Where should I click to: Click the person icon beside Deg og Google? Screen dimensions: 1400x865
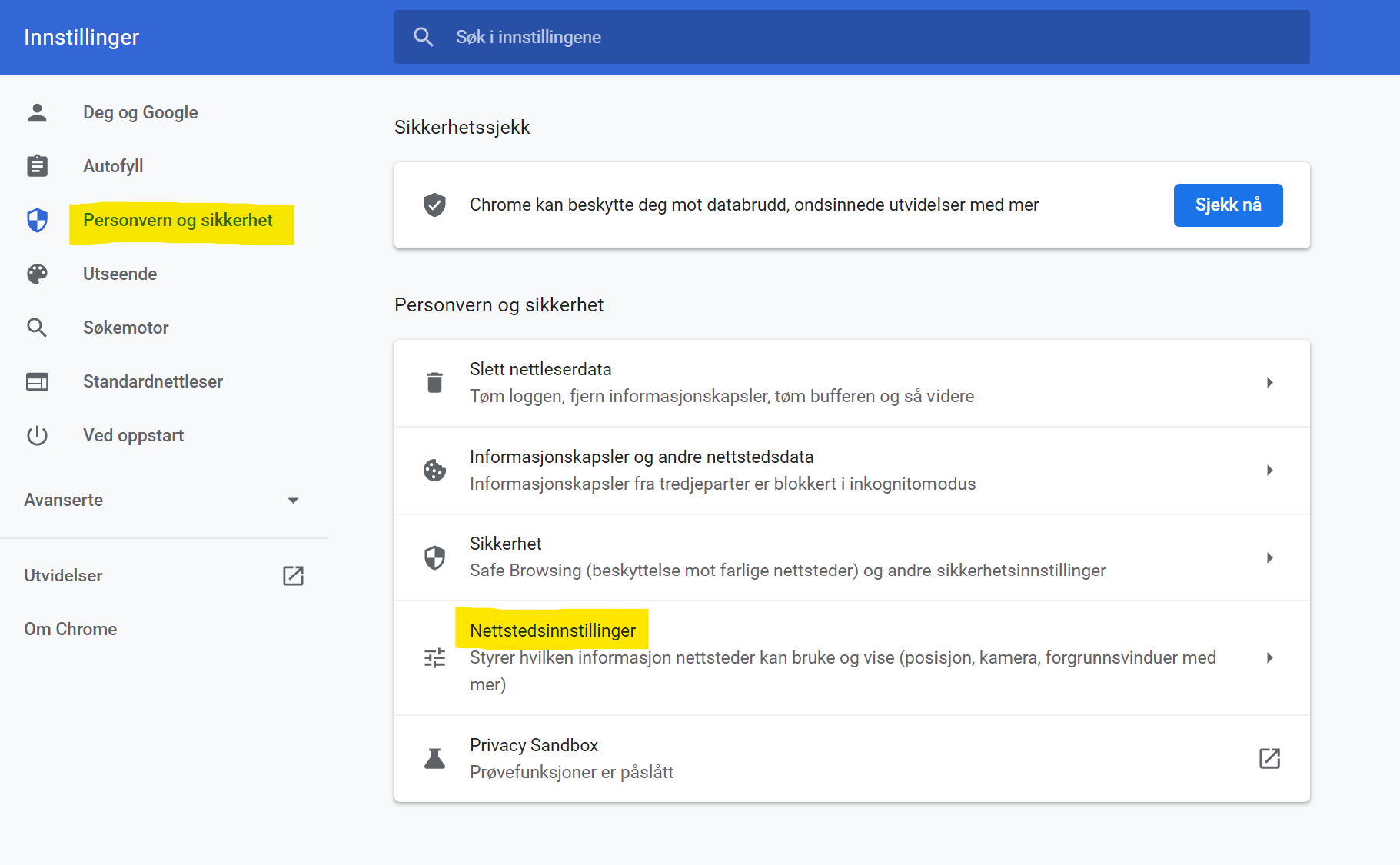pyautogui.click(x=37, y=112)
